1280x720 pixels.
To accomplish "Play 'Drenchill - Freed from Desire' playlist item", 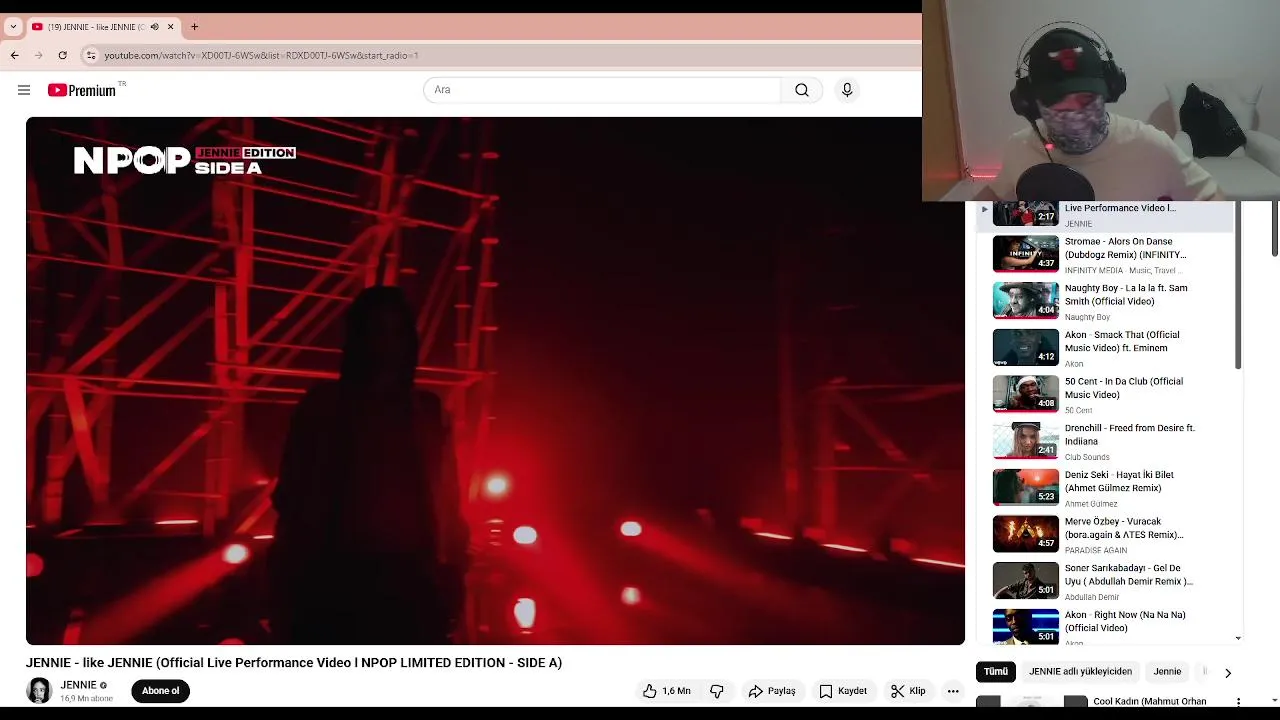I will (1107, 441).
